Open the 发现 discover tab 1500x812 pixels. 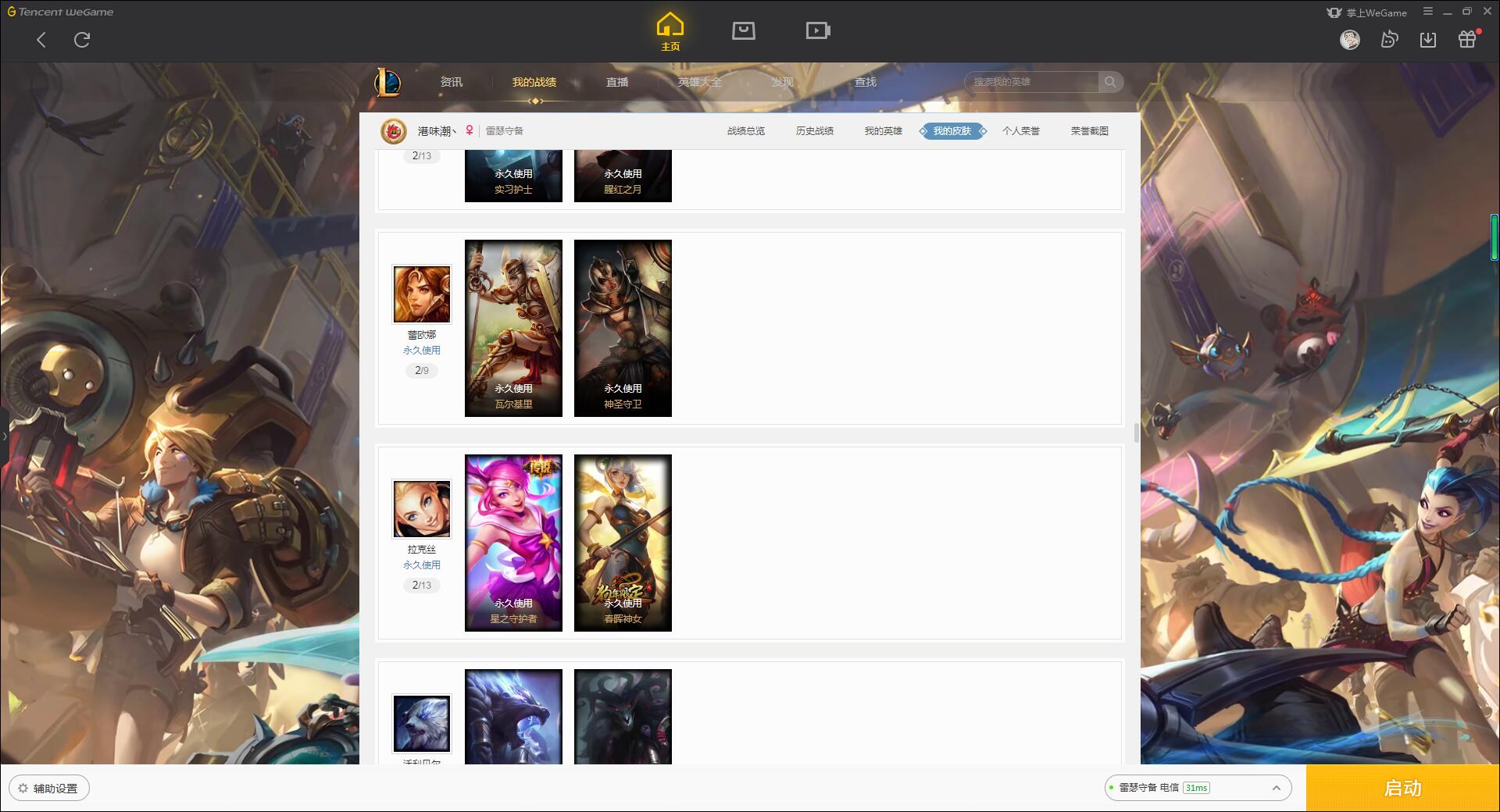783,82
